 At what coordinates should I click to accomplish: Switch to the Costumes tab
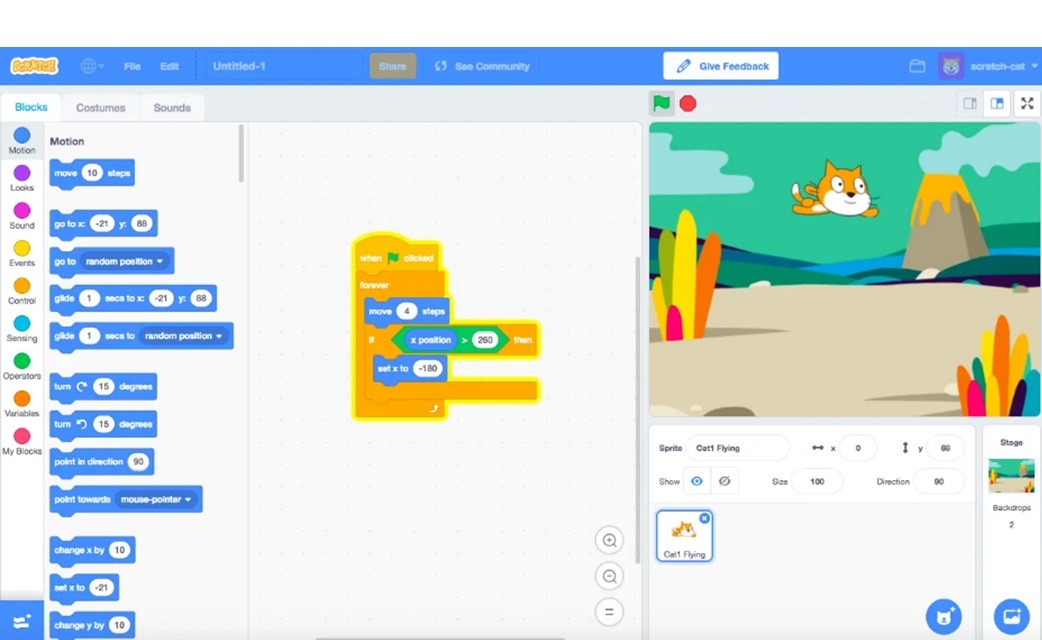pos(100,108)
